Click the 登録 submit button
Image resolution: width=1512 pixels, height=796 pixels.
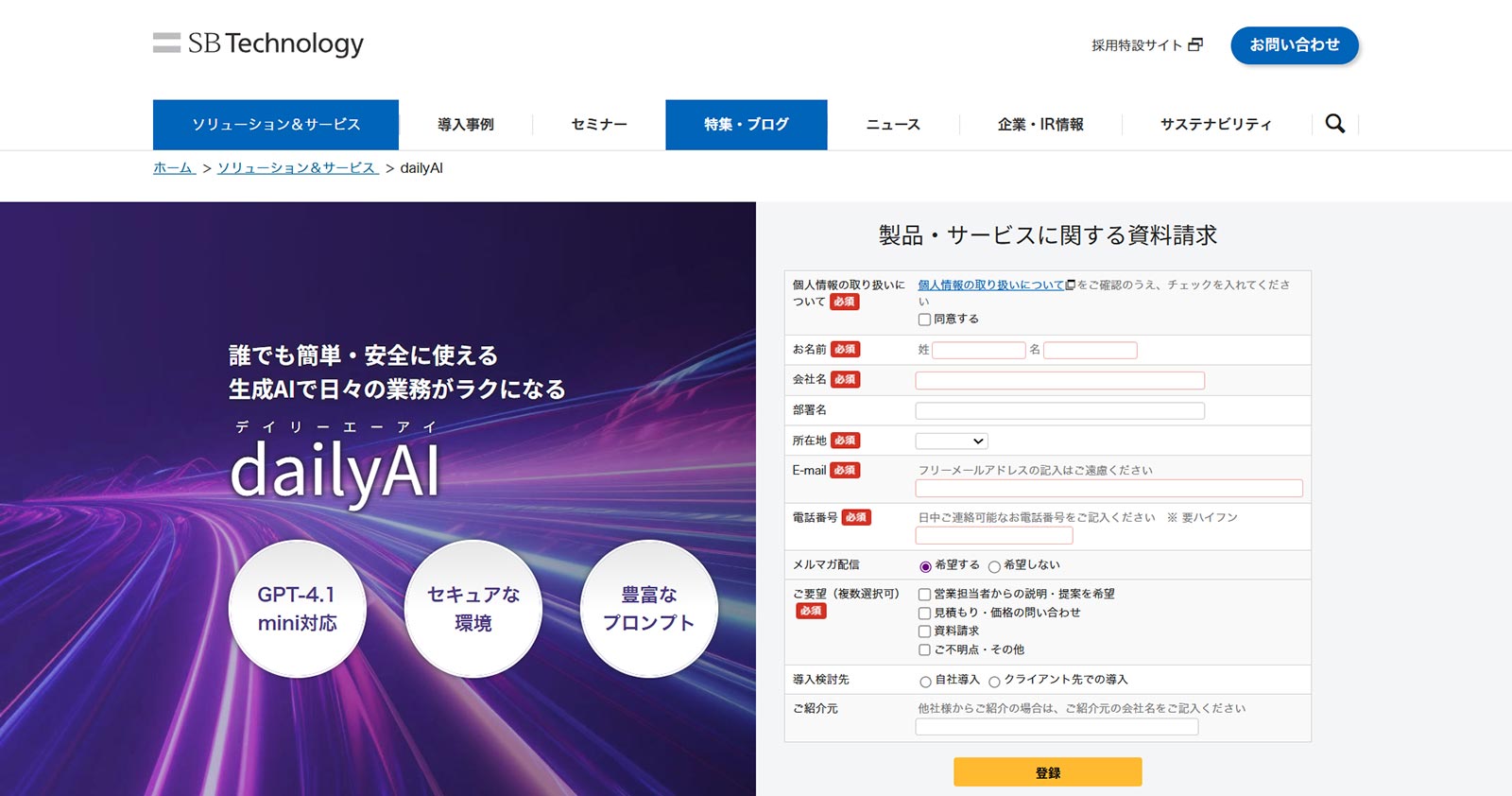point(1048,772)
